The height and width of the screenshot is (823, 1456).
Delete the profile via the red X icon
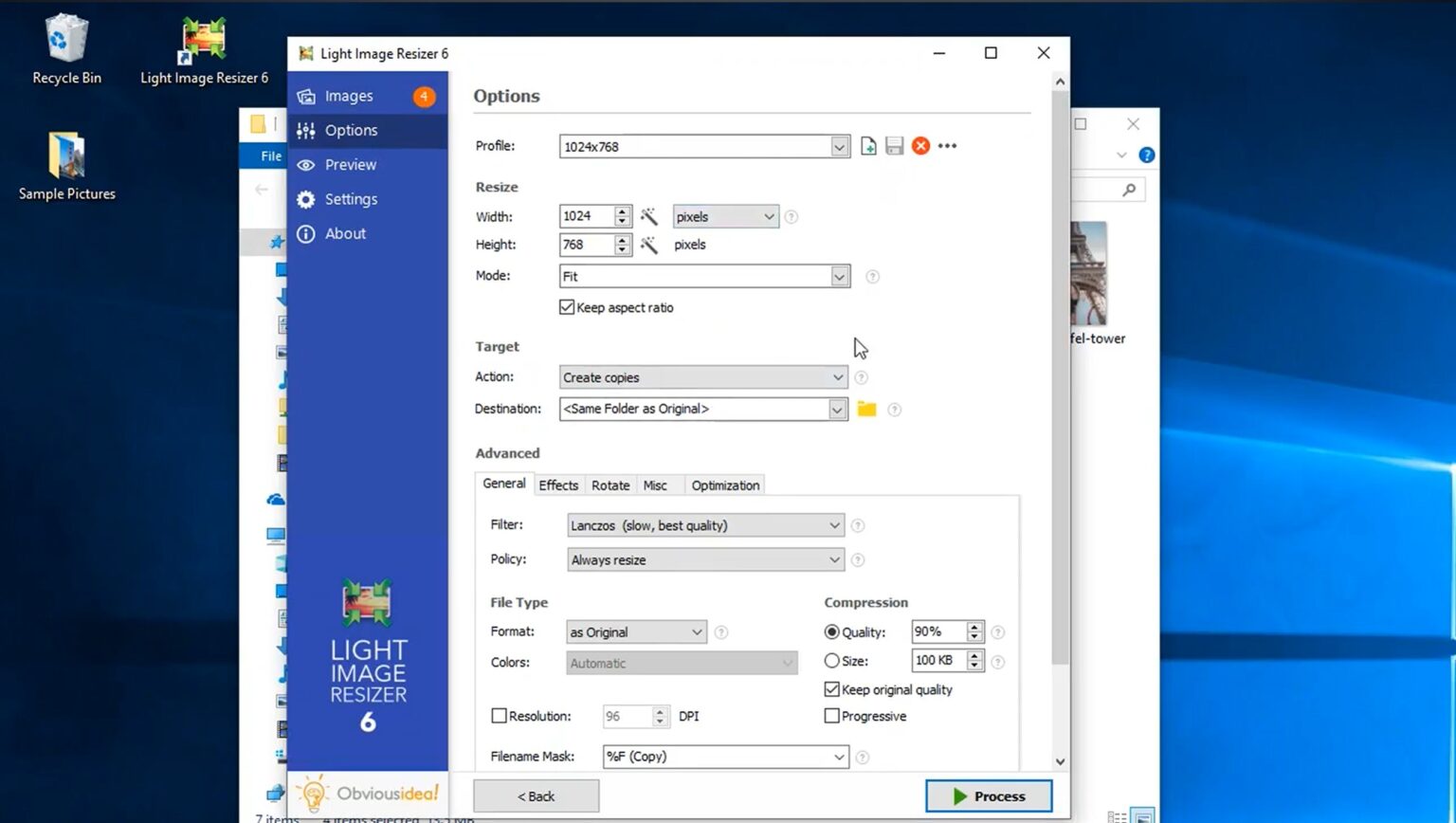[919, 145]
